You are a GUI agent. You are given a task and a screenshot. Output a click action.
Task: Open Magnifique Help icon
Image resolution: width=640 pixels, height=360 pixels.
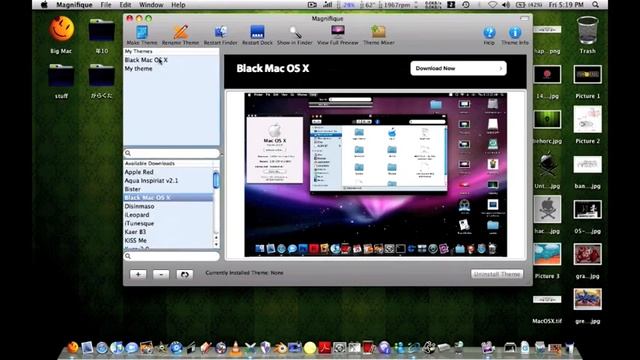[489, 32]
